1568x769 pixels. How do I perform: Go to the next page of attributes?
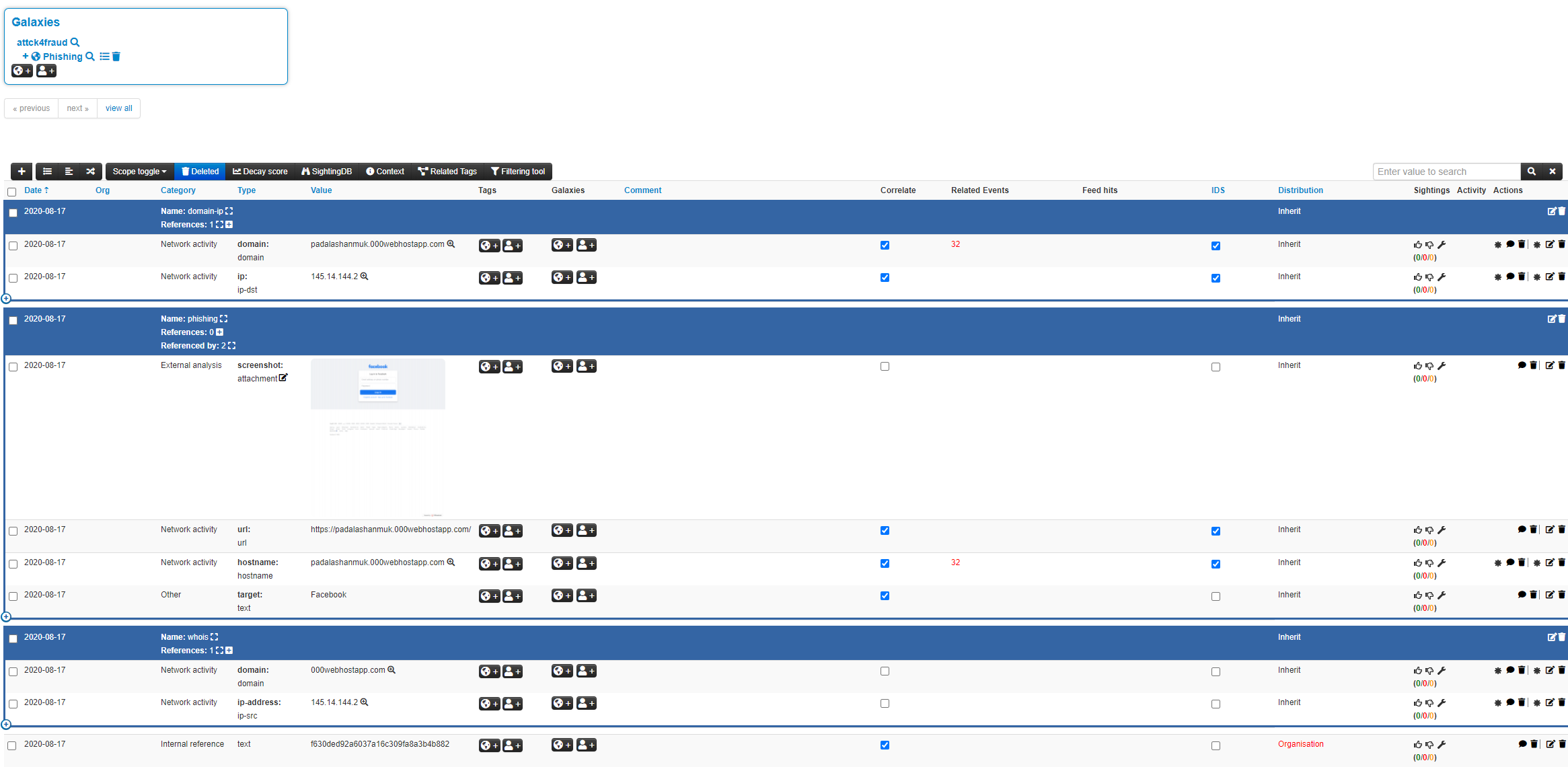point(77,108)
